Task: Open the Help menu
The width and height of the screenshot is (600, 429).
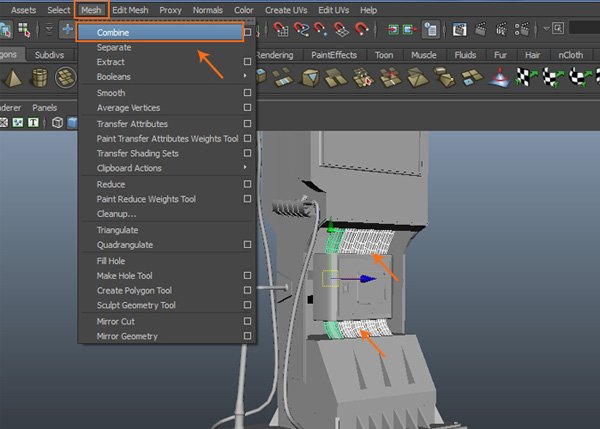Action: [x=368, y=10]
